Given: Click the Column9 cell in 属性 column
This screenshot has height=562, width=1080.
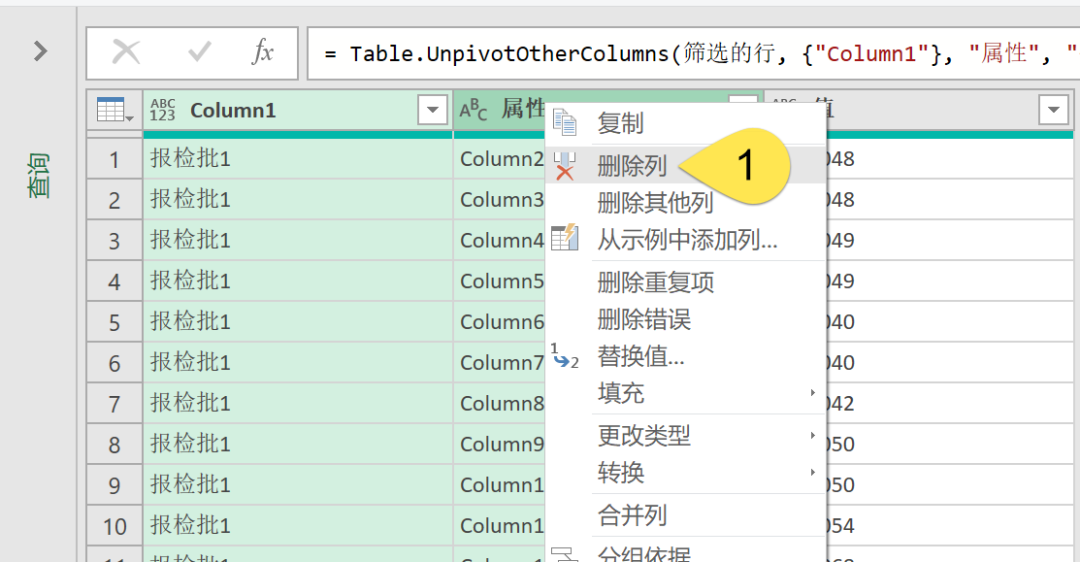Looking at the screenshot, I should 500,444.
